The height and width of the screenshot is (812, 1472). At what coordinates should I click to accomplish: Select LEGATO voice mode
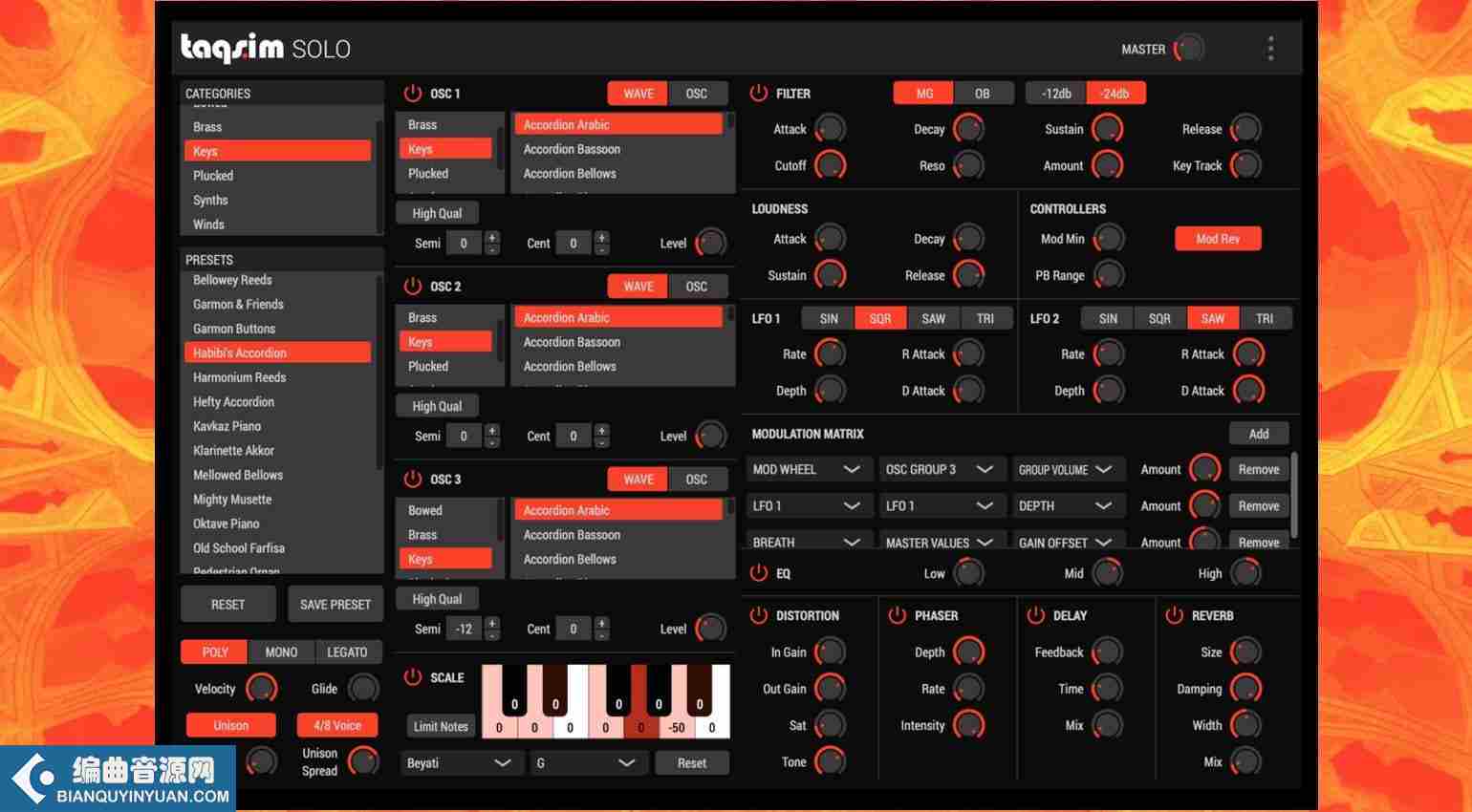347,652
